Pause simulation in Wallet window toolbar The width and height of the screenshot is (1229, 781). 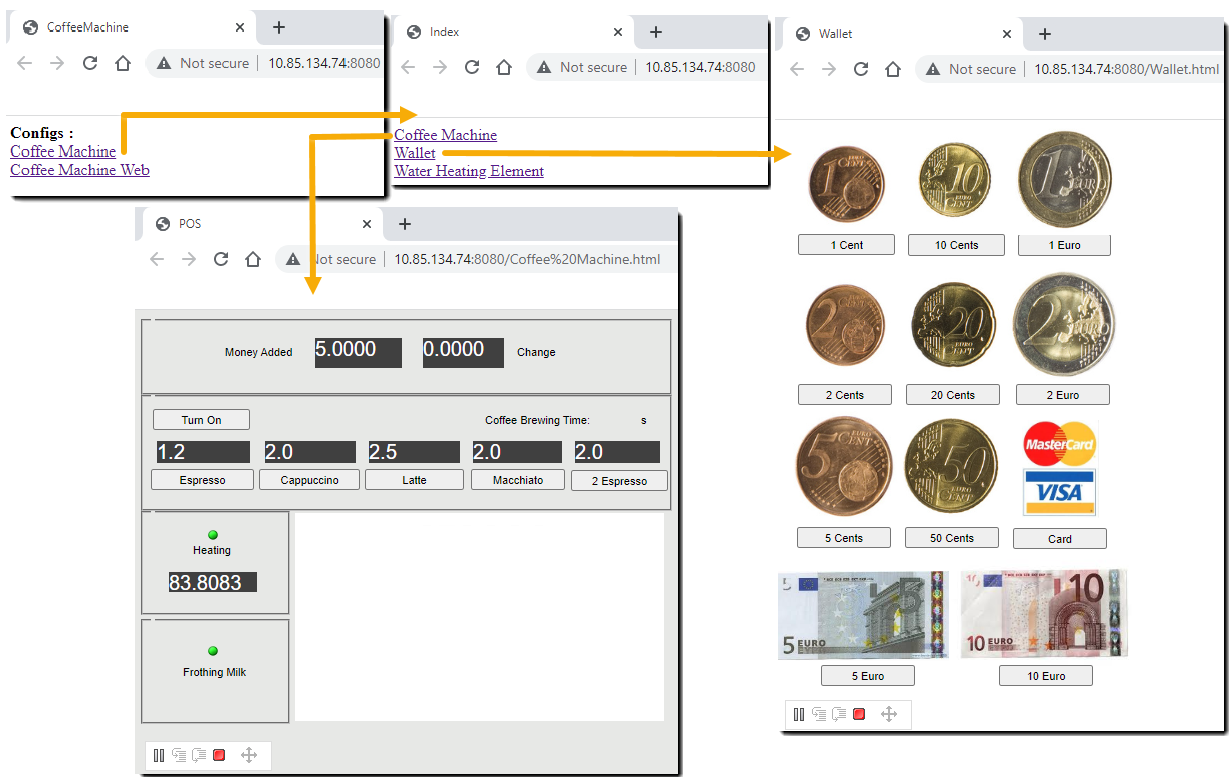(x=798, y=714)
